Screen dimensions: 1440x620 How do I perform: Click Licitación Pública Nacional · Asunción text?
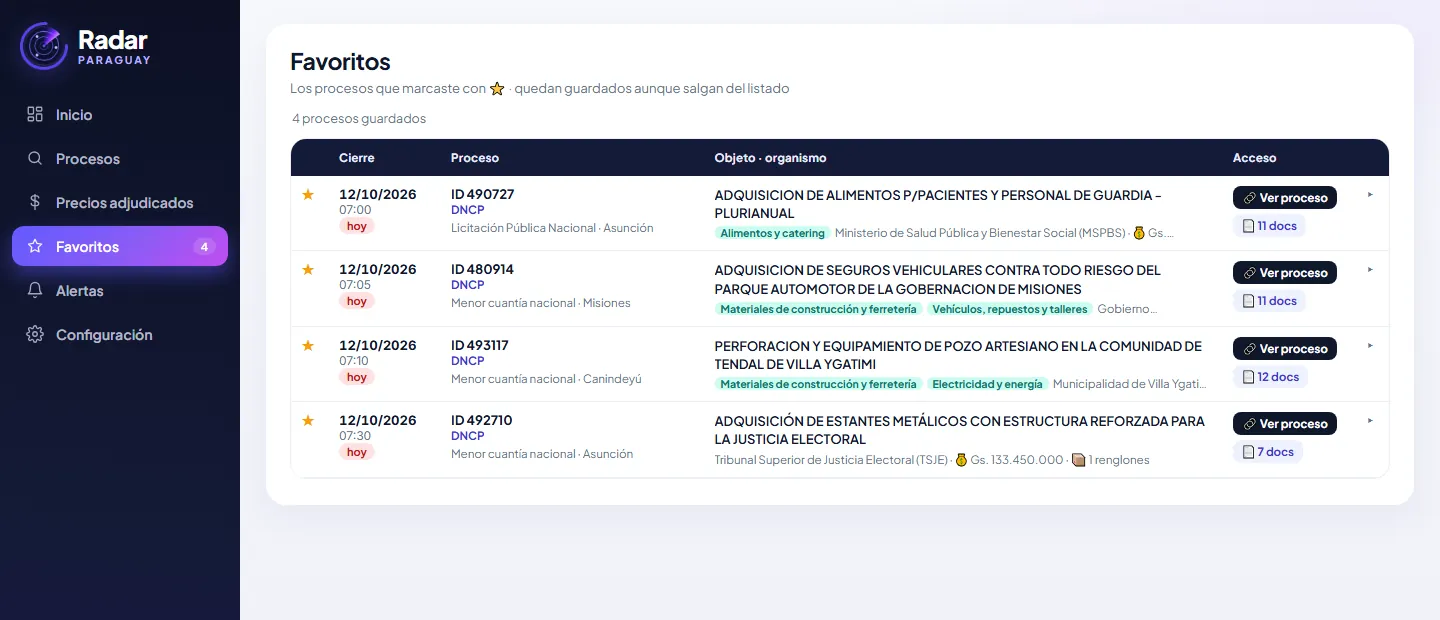coord(552,228)
